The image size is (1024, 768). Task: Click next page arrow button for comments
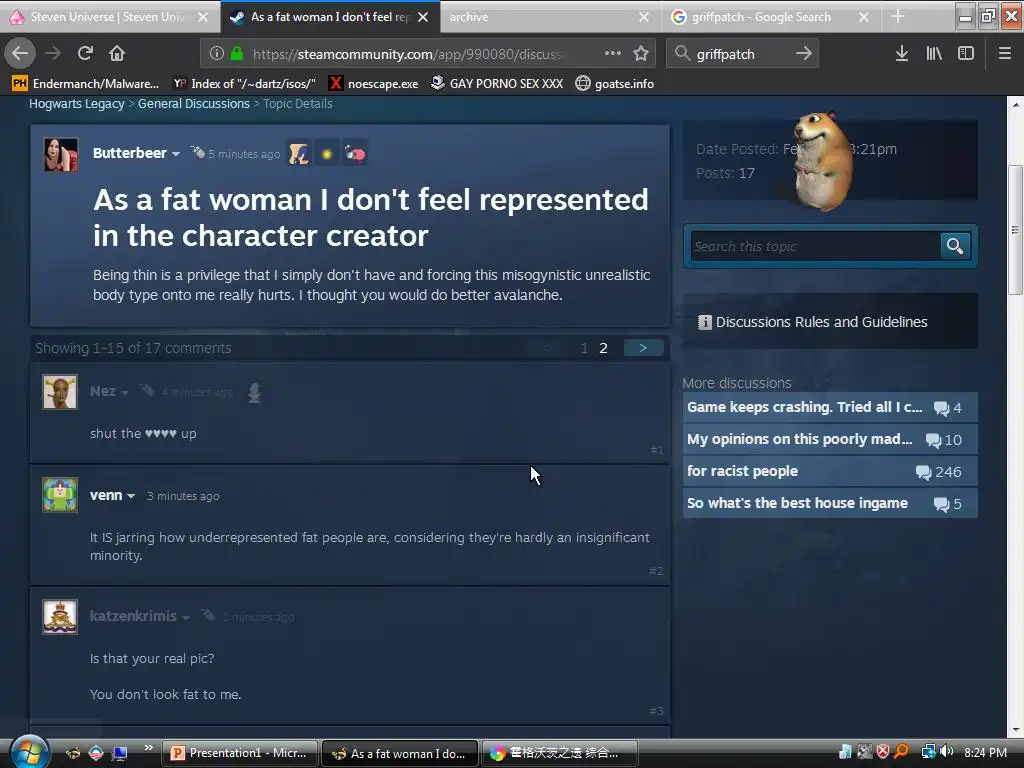click(643, 348)
